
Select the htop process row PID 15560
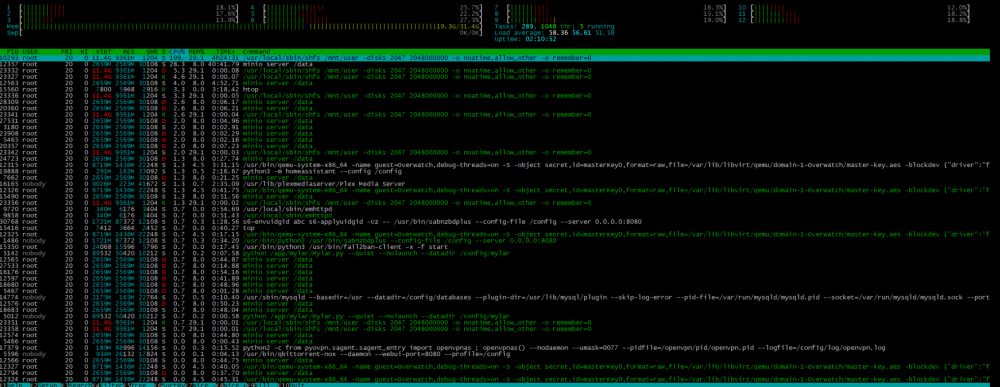(x=500, y=89)
